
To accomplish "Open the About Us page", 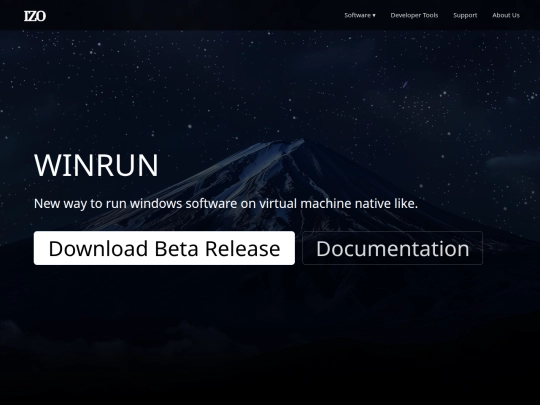I will (x=506, y=15).
